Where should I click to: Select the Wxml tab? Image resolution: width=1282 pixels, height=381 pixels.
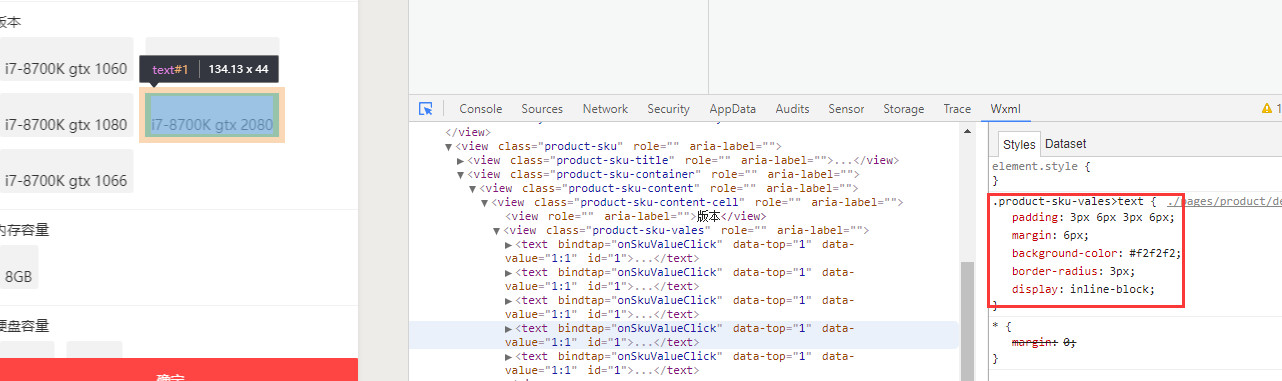pyautogui.click(x=1005, y=109)
